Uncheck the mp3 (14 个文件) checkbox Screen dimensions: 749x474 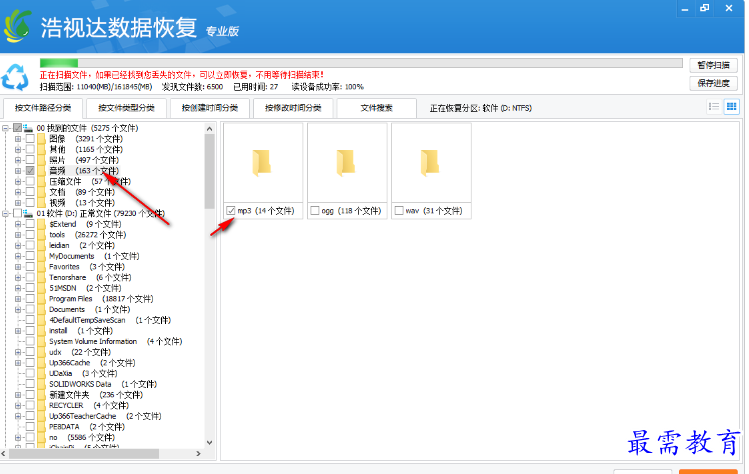pyautogui.click(x=231, y=210)
